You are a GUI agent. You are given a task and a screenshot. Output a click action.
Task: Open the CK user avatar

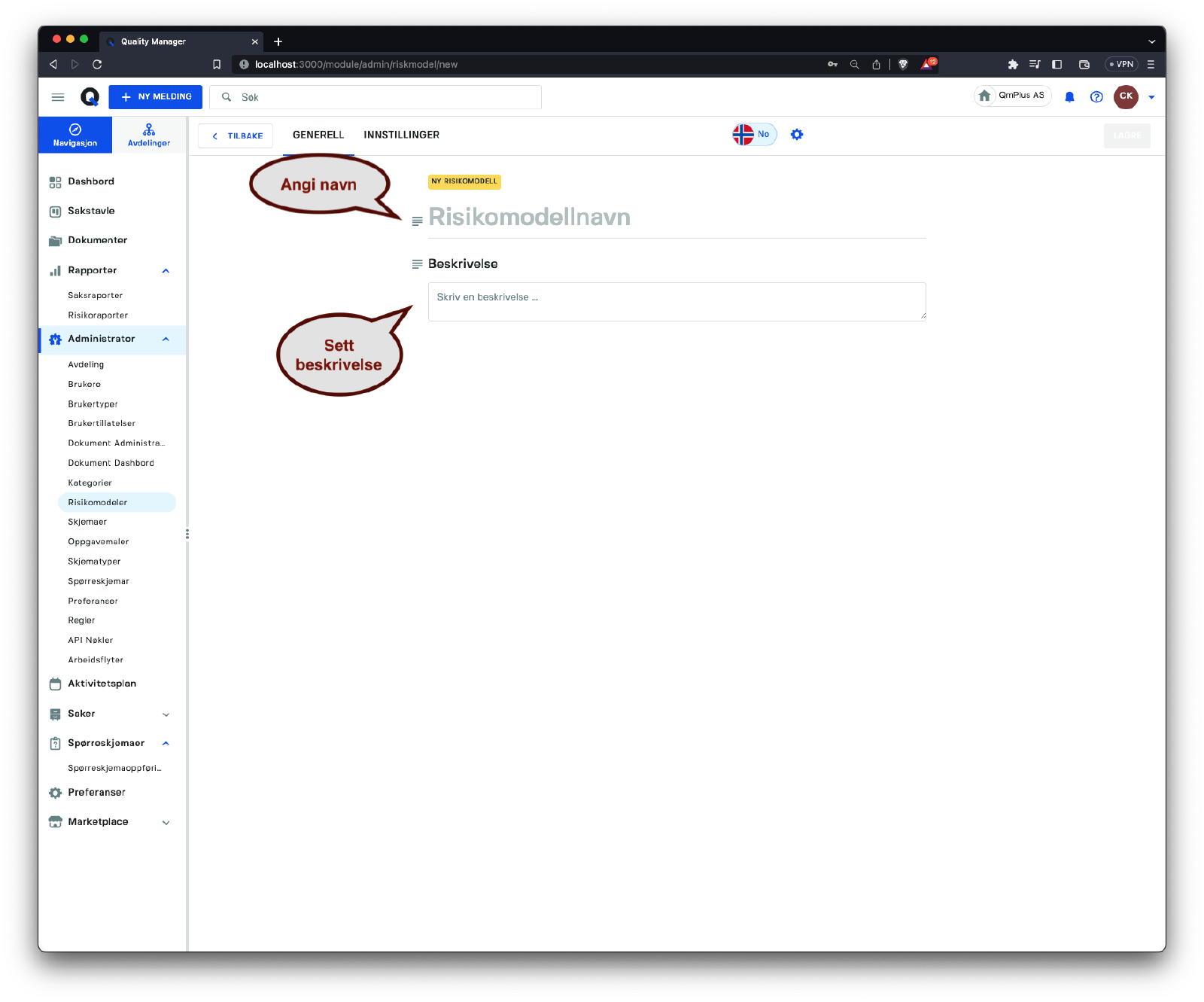click(x=1126, y=96)
